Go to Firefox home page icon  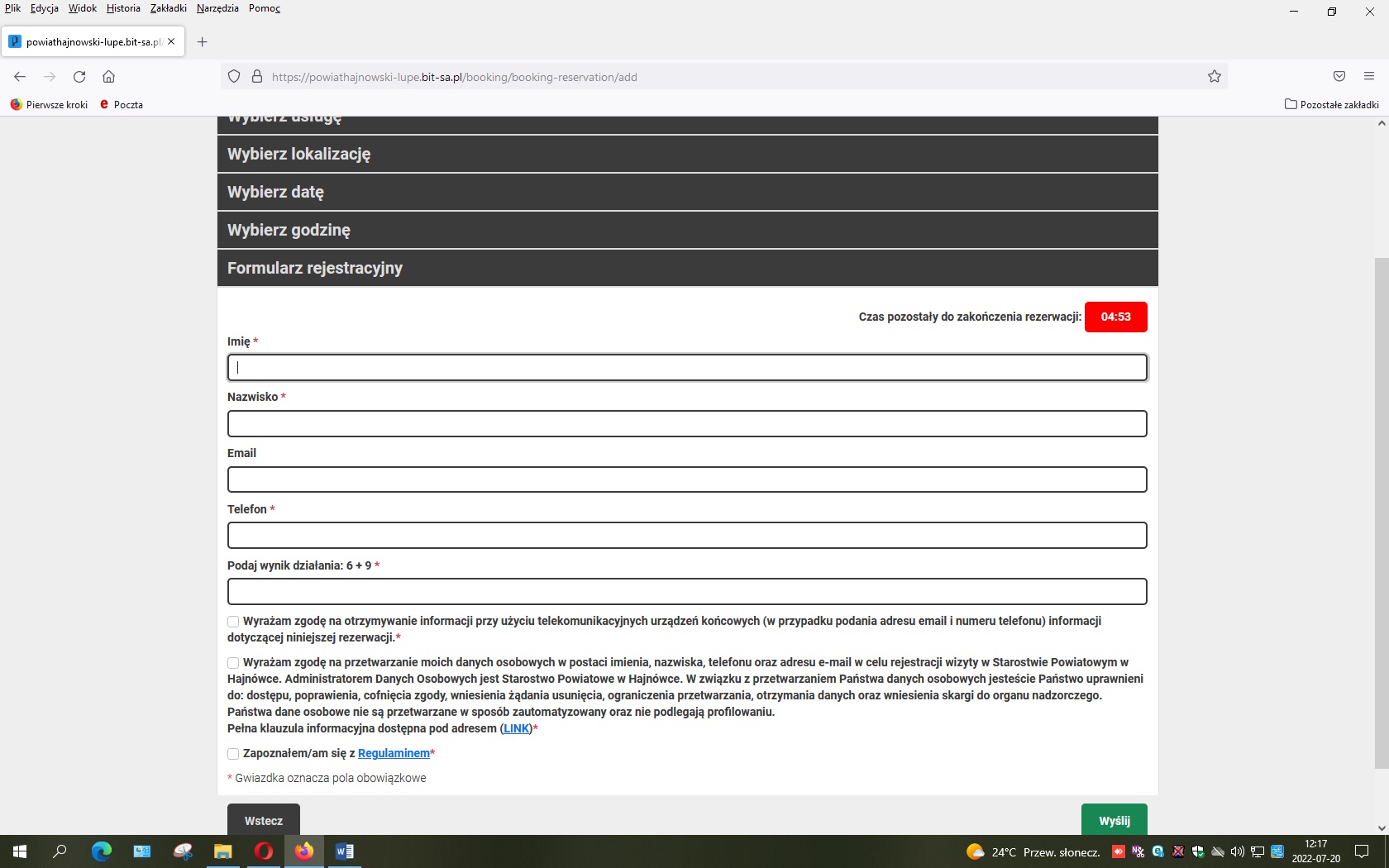[x=108, y=77]
